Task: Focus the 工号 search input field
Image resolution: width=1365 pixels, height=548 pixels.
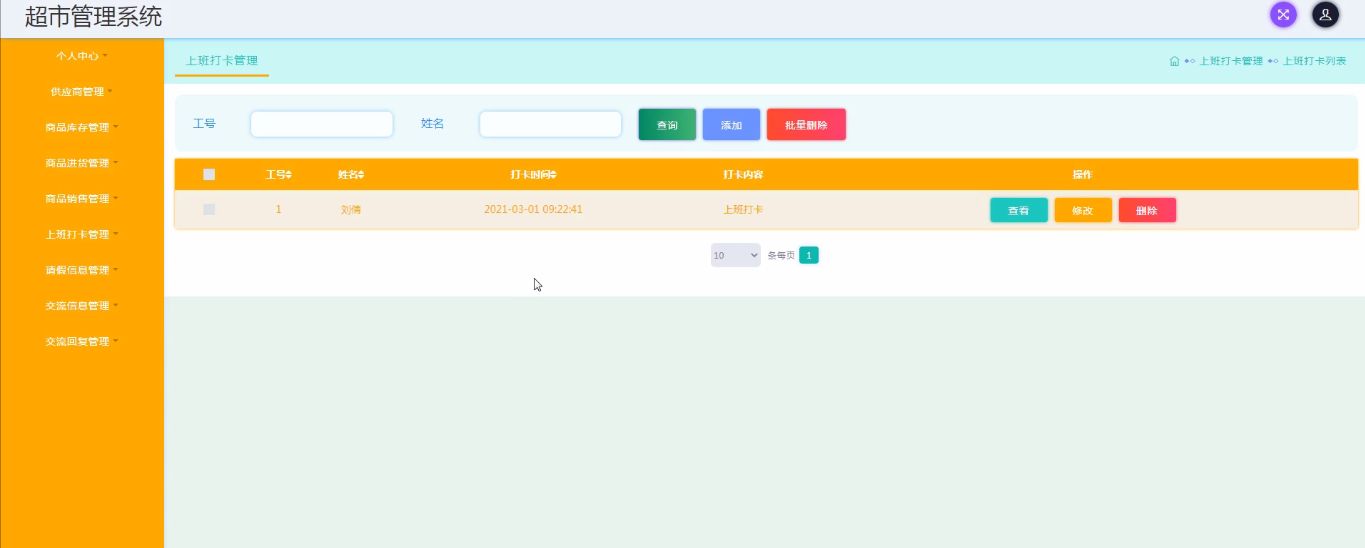Action: click(x=322, y=124)
